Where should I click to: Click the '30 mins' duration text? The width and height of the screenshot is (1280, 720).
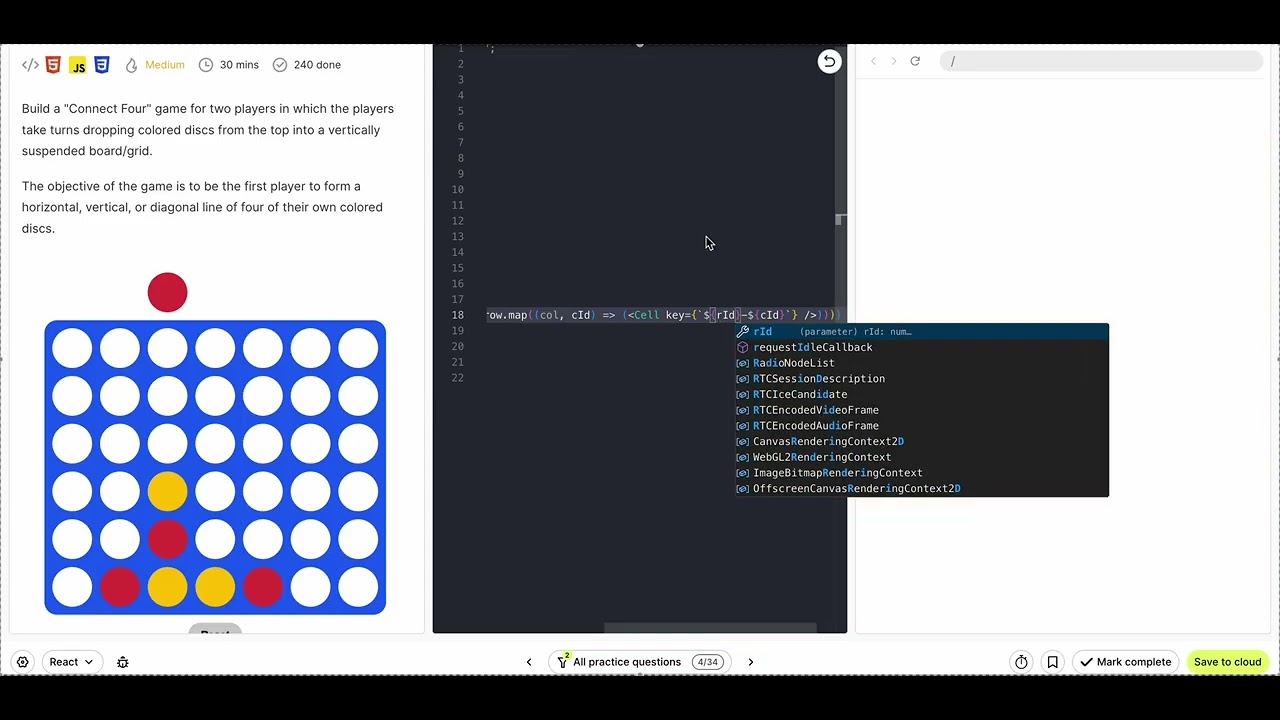pos(239,65)
